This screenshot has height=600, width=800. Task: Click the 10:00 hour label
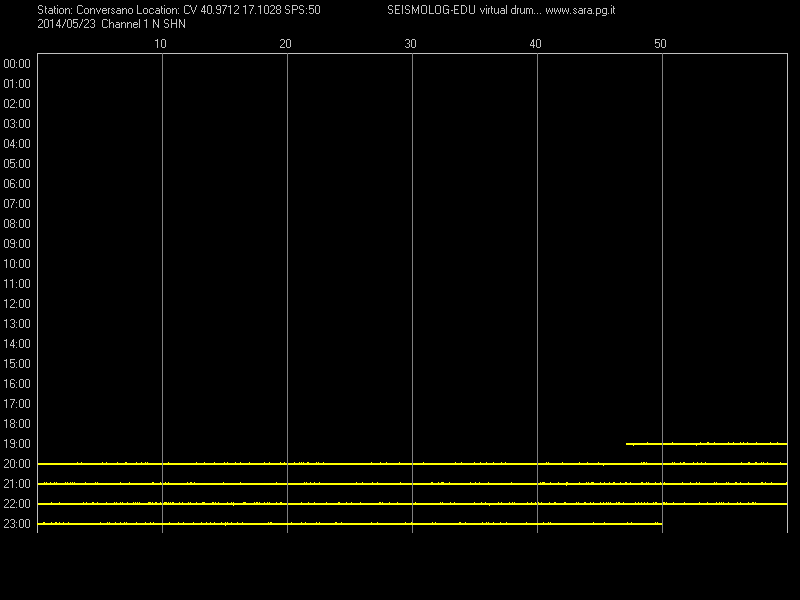pyautogui.click(x=17, y=264)
